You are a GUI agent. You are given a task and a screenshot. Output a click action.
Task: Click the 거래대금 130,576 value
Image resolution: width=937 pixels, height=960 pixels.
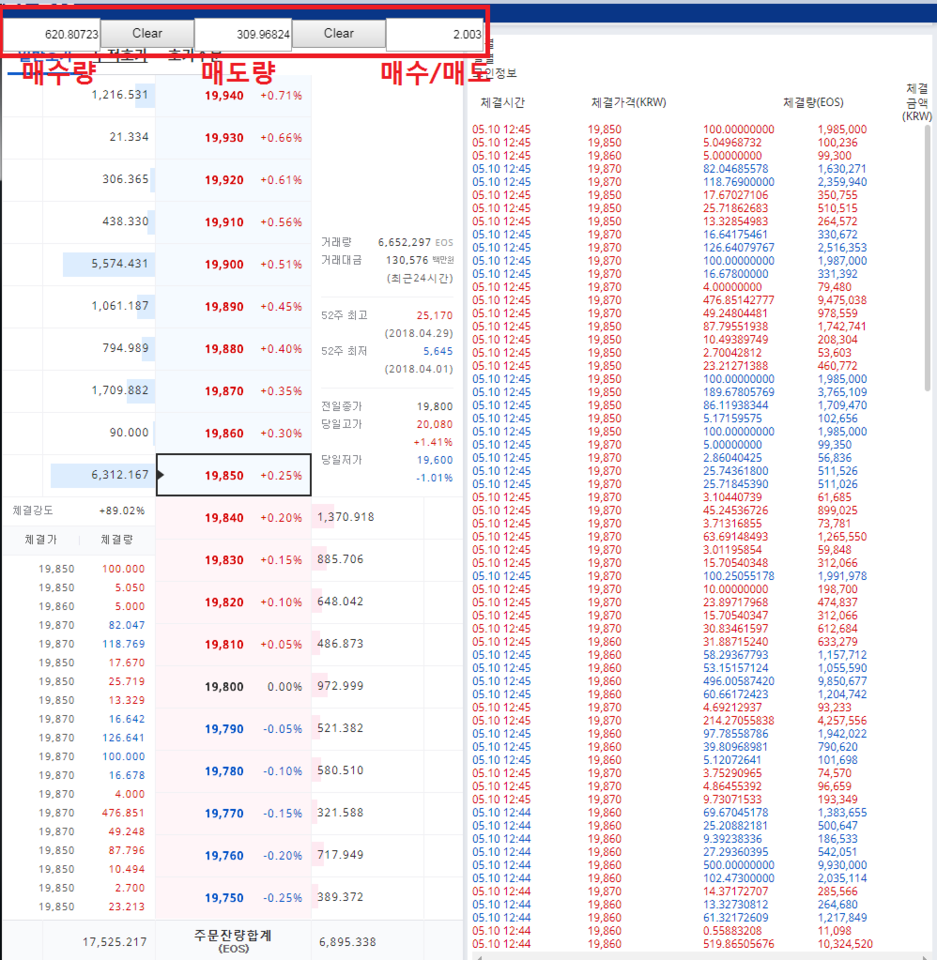[x=419, y=261]
